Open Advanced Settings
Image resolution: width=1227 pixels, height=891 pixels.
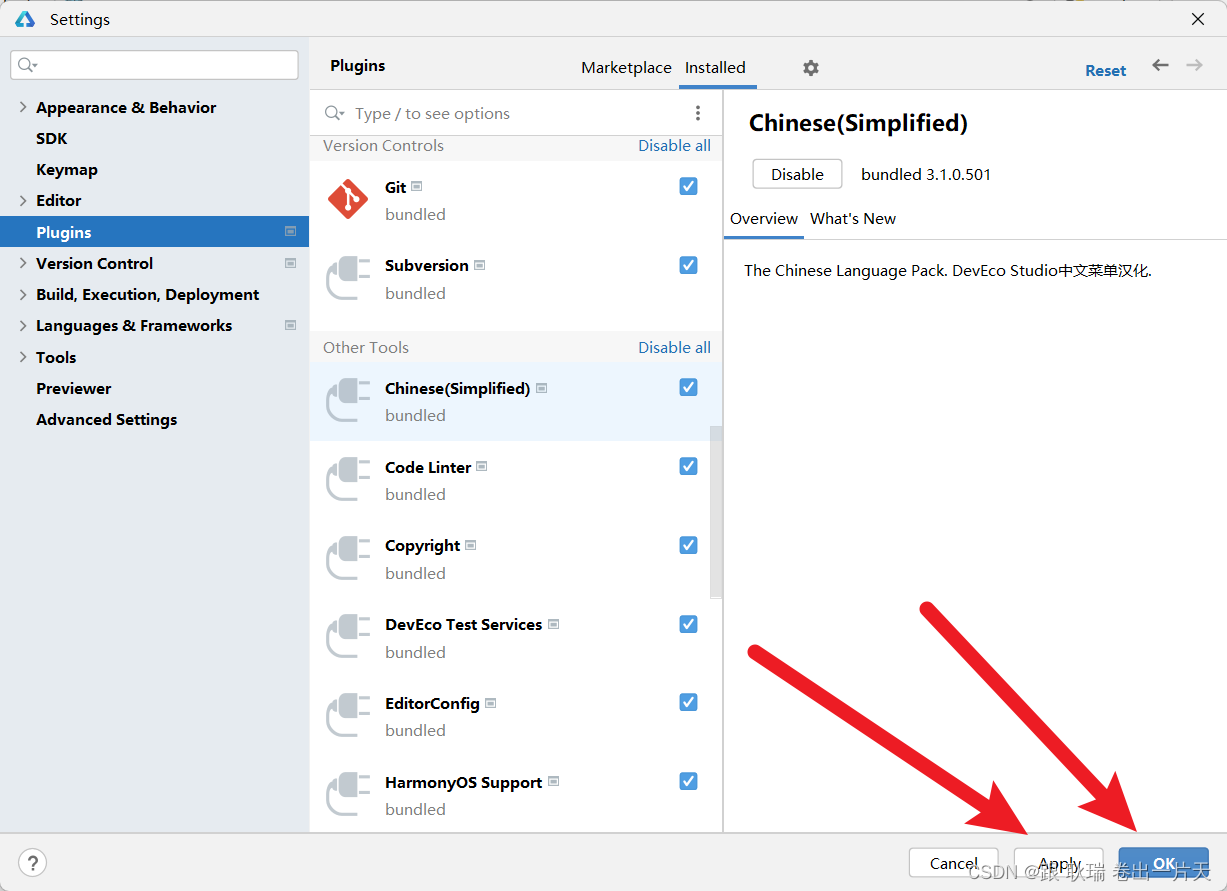pyautogui.click(x=107, y=419)
